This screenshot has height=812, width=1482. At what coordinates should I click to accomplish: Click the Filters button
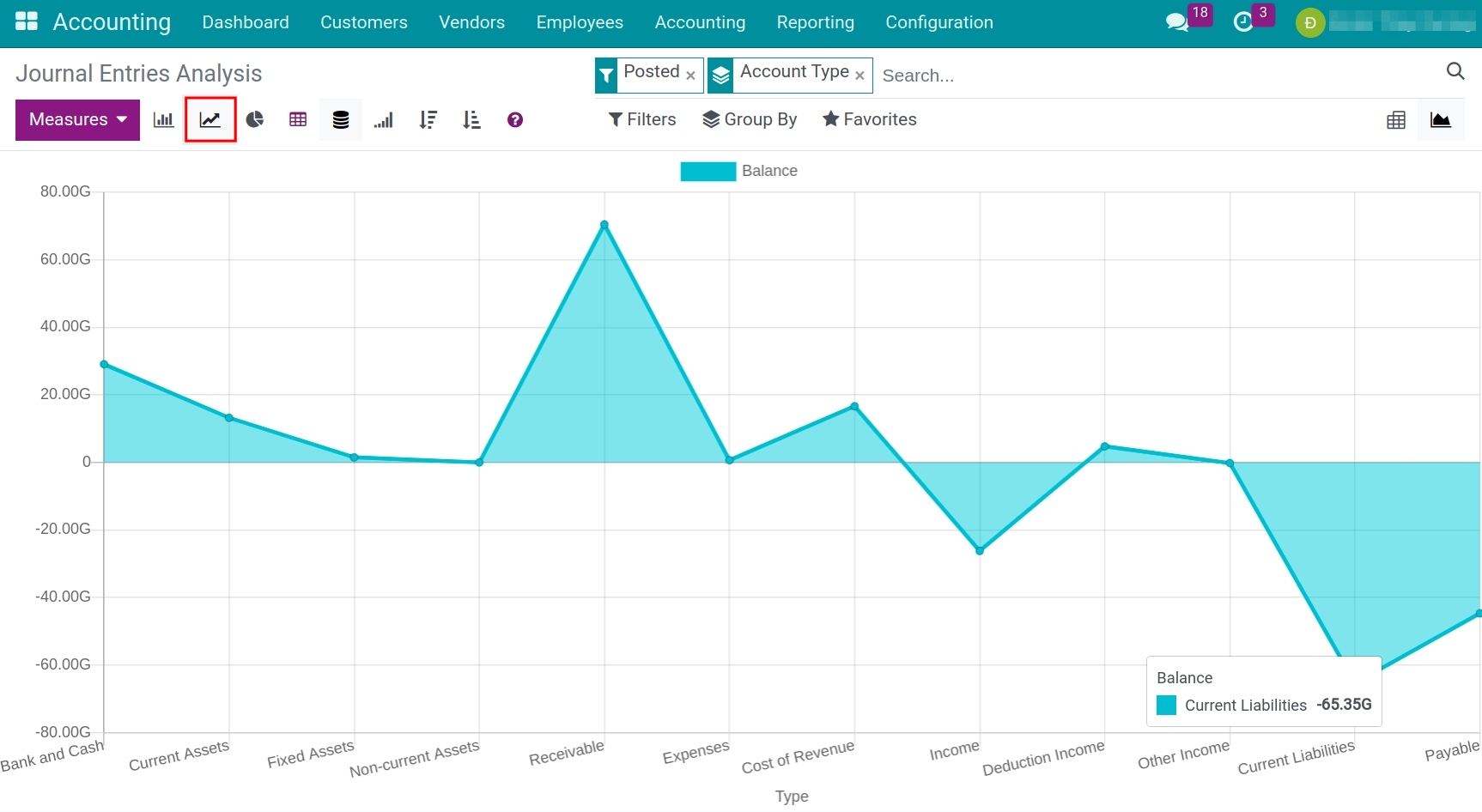641,119
